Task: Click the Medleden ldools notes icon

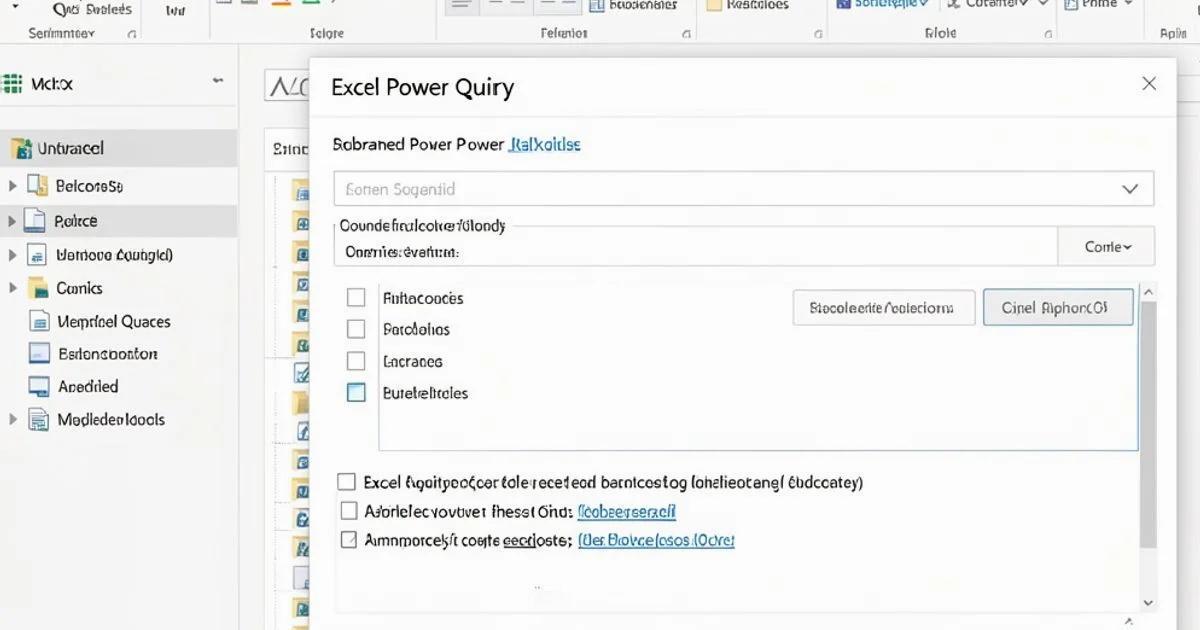Action: point(37,419)
